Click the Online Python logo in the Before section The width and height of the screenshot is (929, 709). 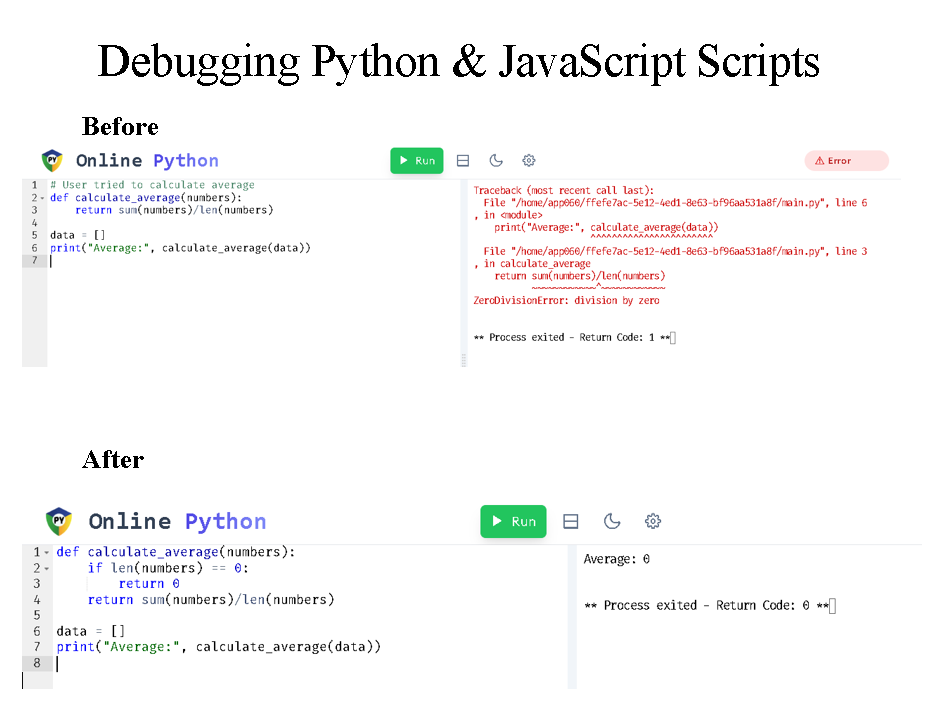coord(52,160)
